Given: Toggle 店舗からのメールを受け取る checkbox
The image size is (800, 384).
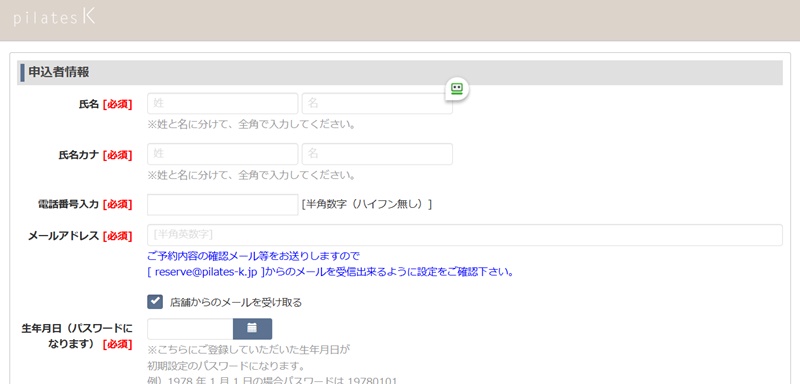Looking at the screenshot, I should click(155, 302).
